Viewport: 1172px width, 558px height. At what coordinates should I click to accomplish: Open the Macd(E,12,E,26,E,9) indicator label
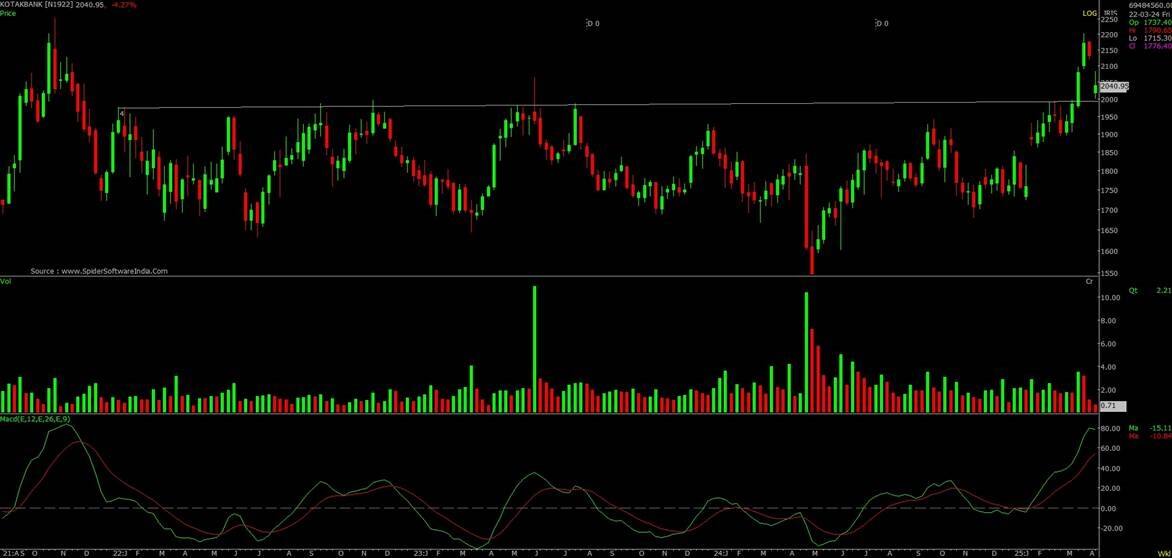35,417
